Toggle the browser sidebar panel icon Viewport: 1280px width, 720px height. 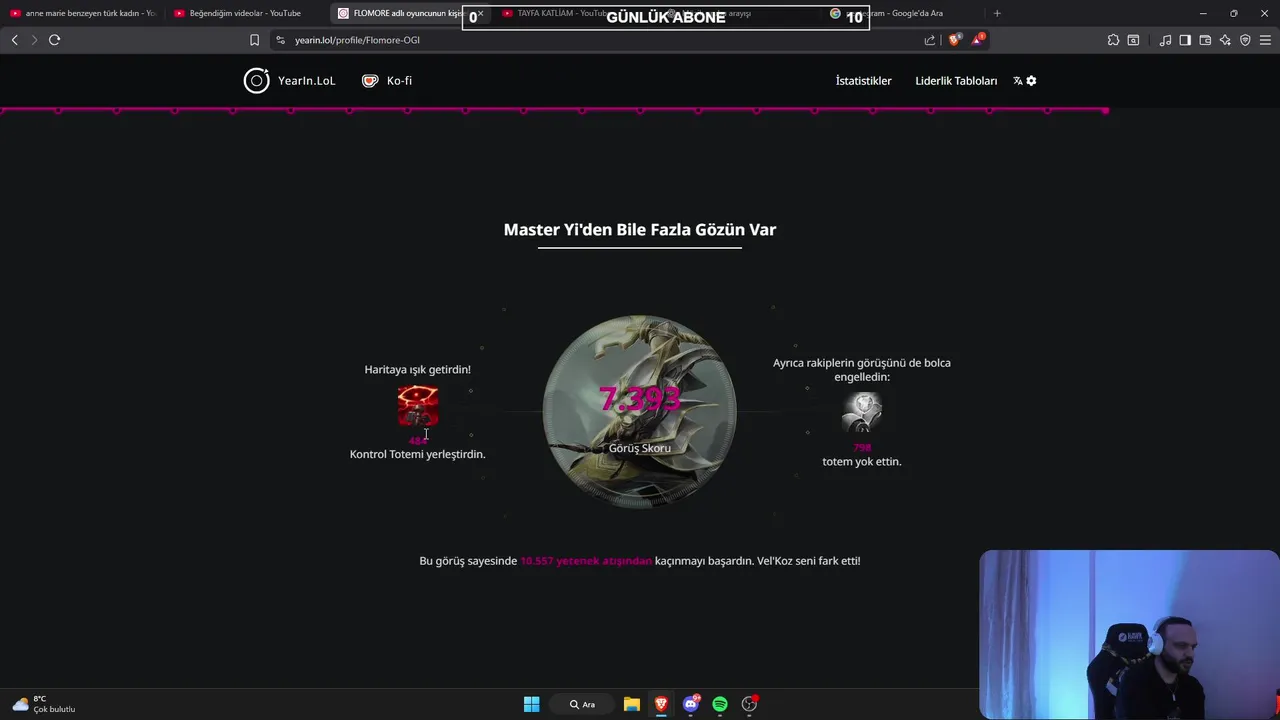tap(1185, 40)
